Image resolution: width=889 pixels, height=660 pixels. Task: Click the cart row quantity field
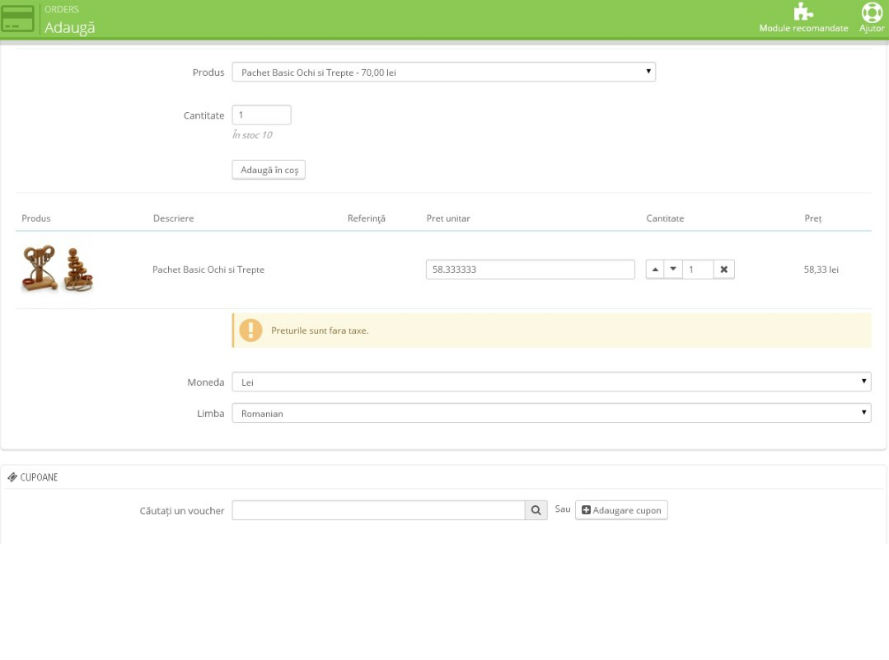tap(698, 270)
